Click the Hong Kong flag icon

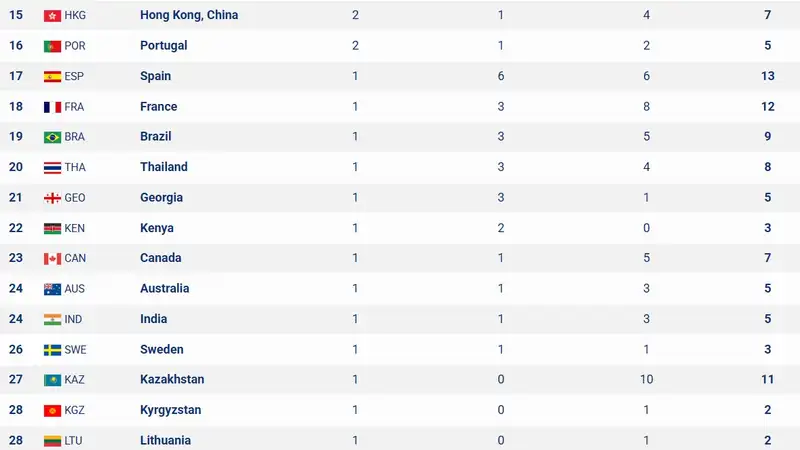(52, 16)
